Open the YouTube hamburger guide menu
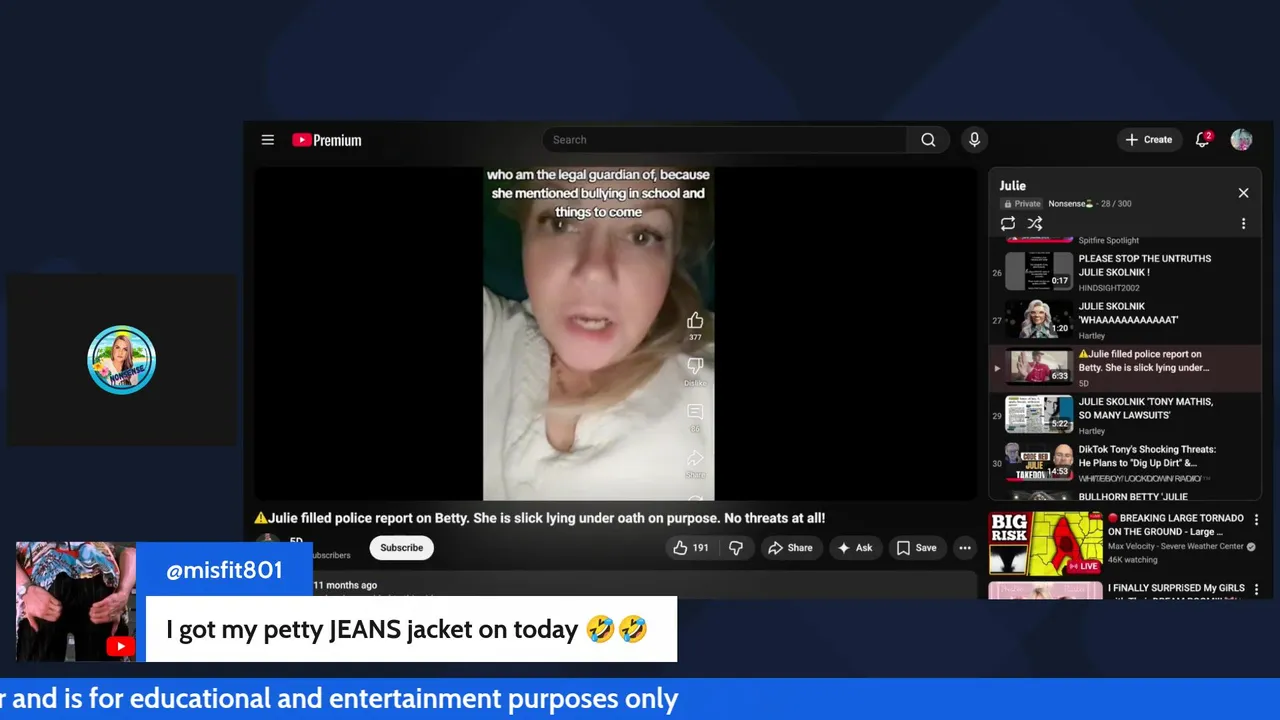The image size is (1280, 720). [268, 140]
